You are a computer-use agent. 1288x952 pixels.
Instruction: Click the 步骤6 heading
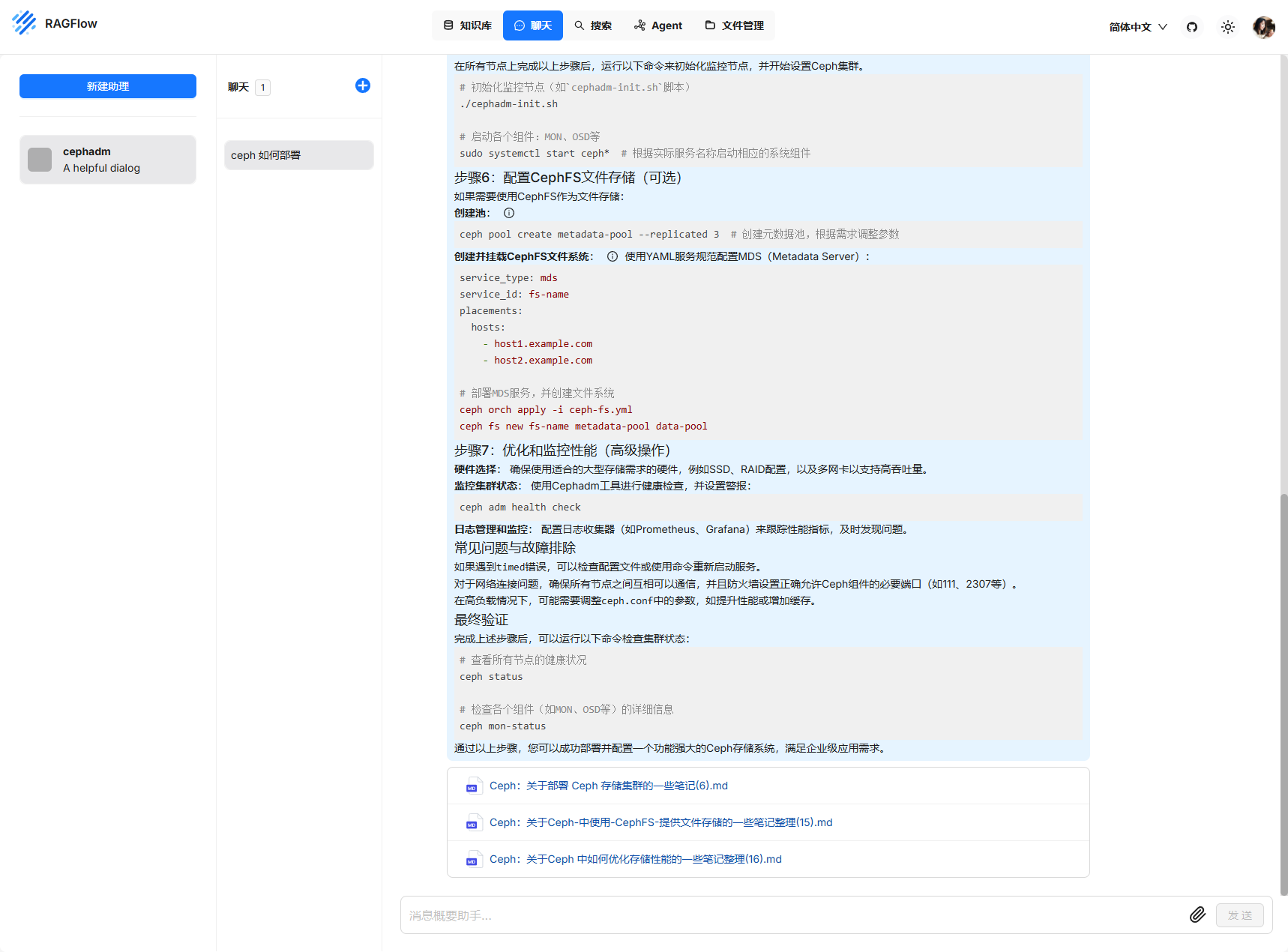pyautogui.click(x=568, y=178)
